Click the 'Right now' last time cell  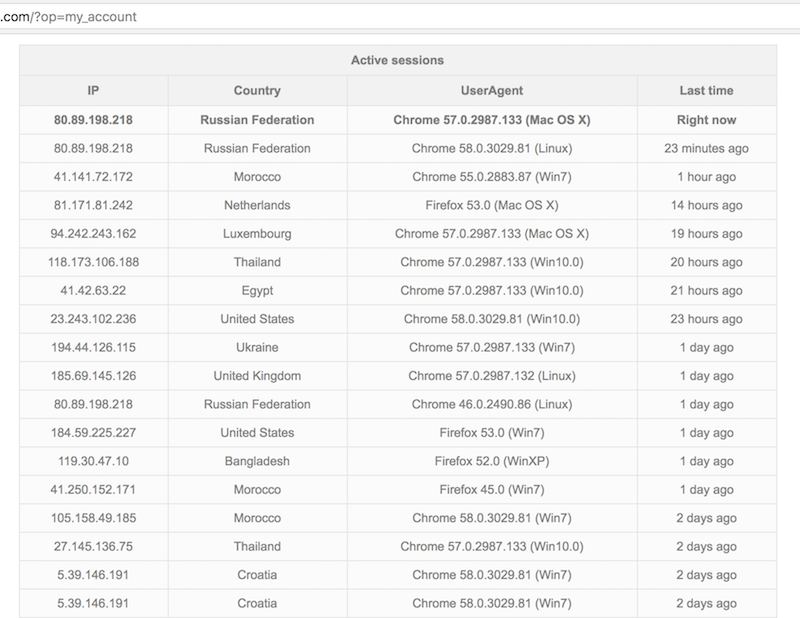pyautogui.click(x=706, y=120)
